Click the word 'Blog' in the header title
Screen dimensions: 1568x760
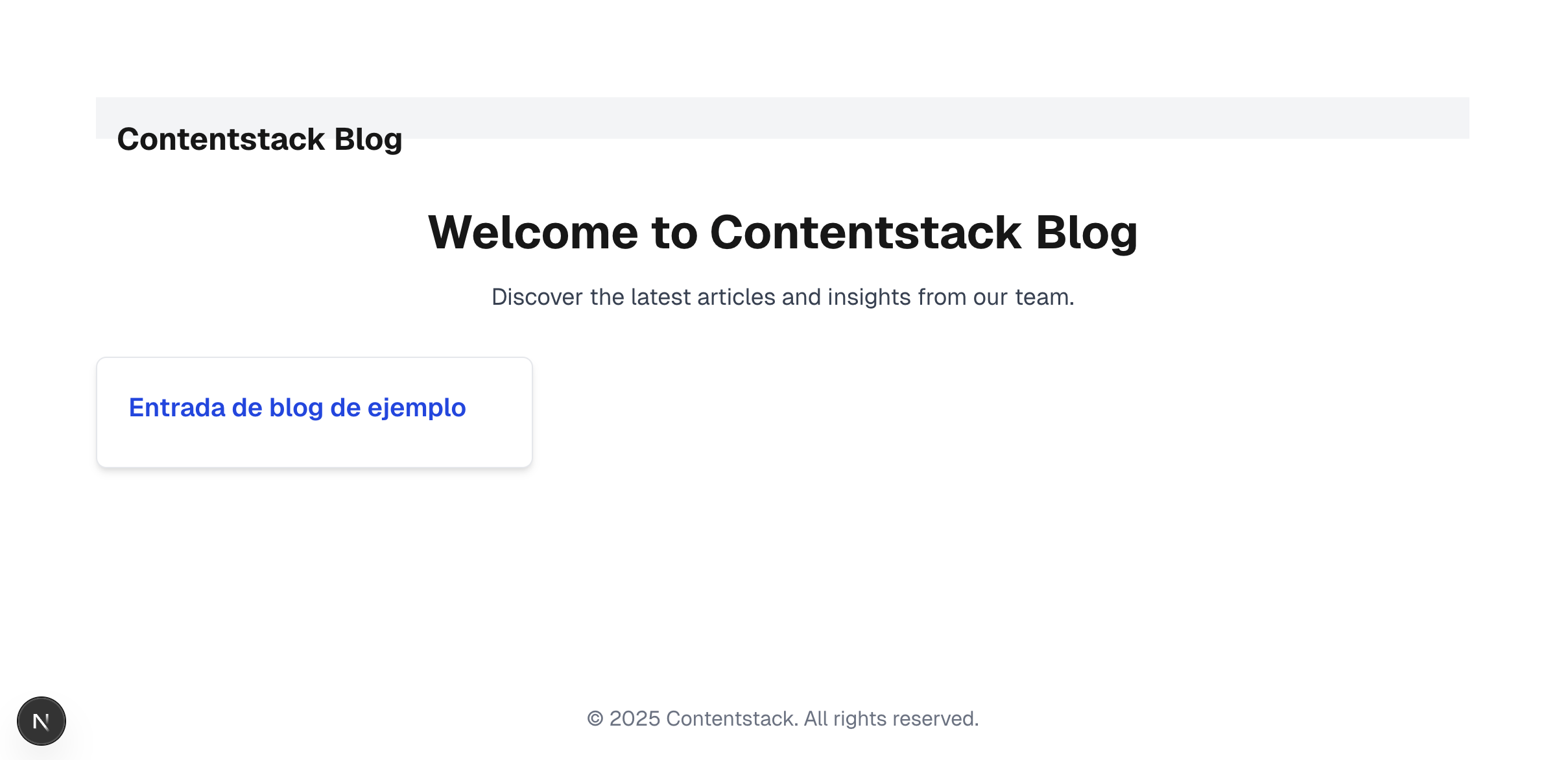pyautogui.click(x=368, y=139)
